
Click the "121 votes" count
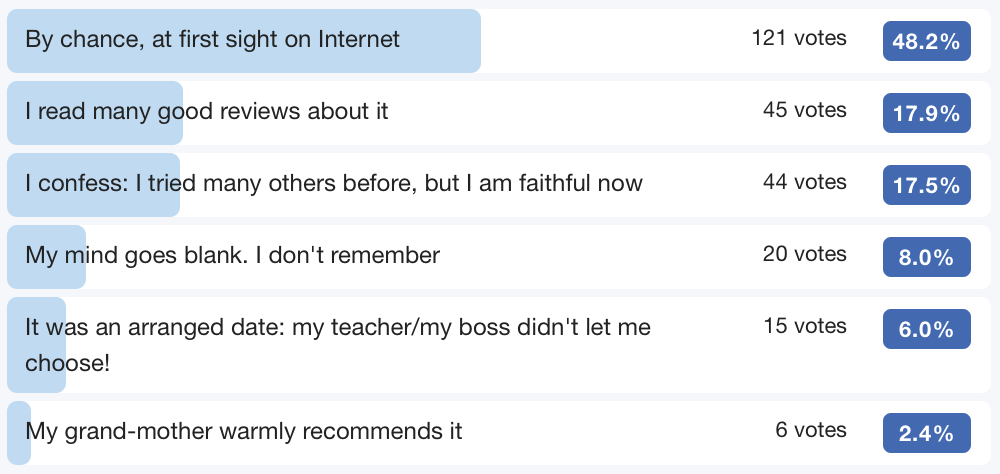click(799, 39)
